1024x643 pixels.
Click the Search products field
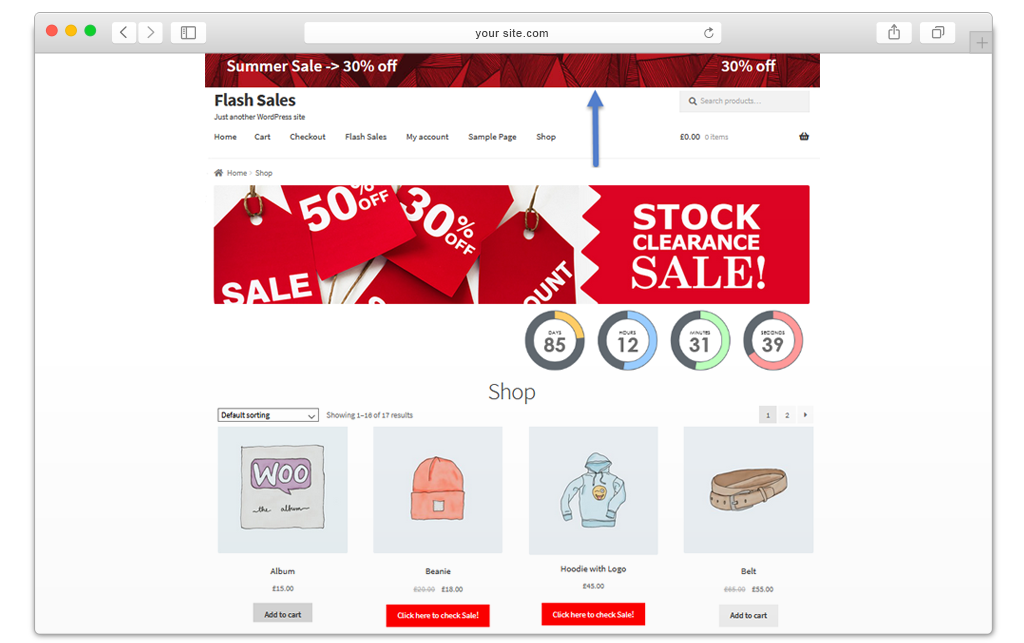point(744,101)
